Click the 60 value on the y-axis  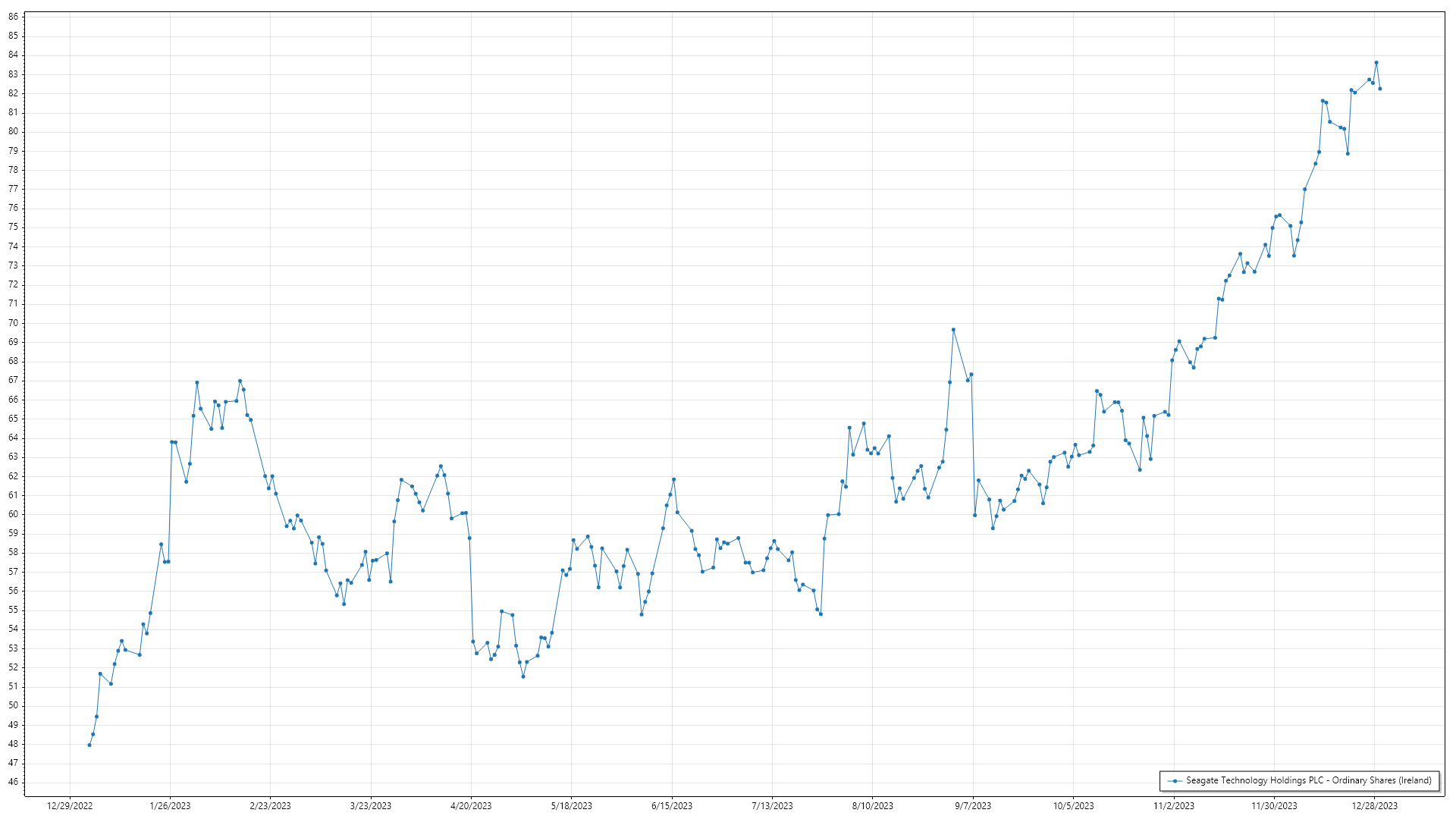(13, 514)
